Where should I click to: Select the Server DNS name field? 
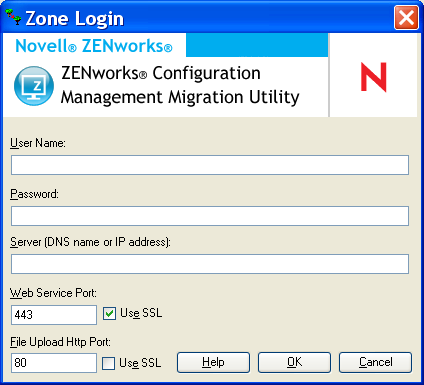coord(210,264)
